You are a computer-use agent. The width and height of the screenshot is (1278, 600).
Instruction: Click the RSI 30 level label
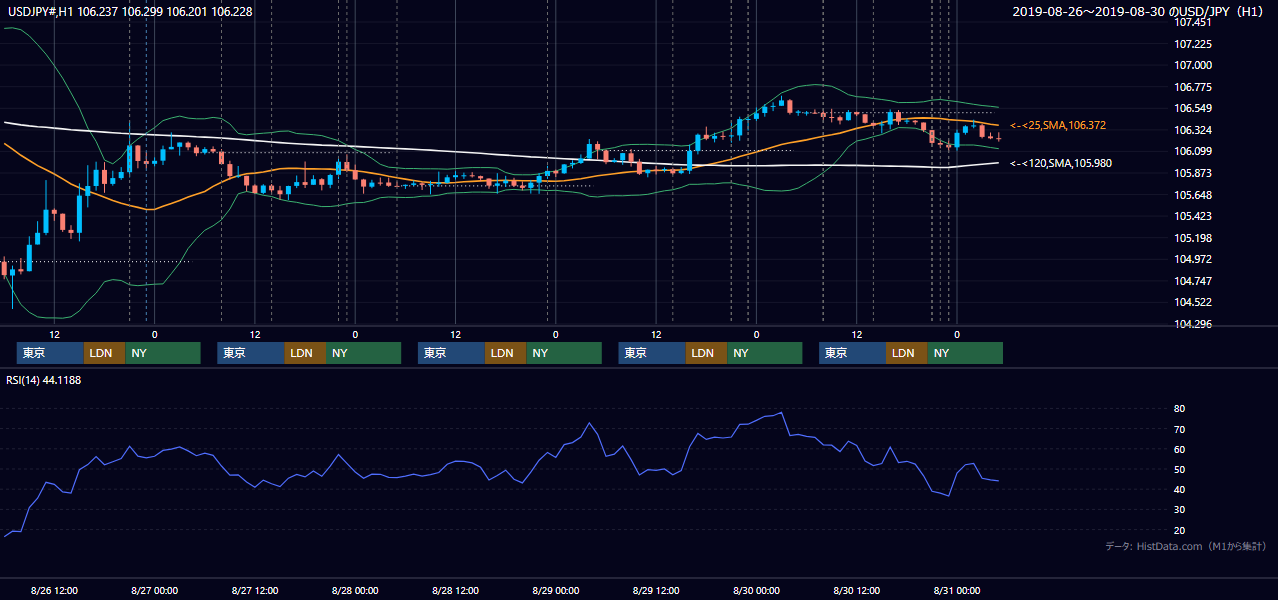click(x=1179, y=509)
